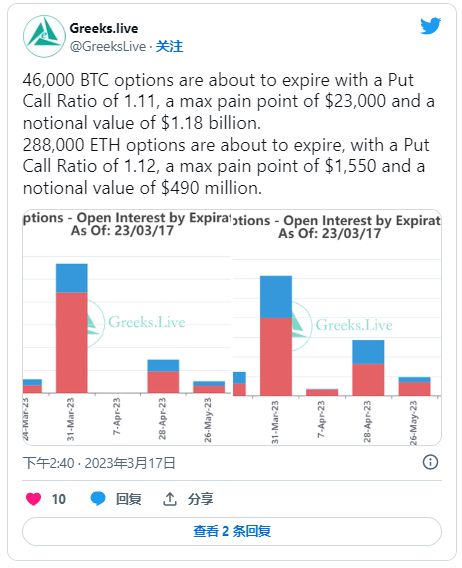Click the 关注 follow link

click(x=169, y=46)
